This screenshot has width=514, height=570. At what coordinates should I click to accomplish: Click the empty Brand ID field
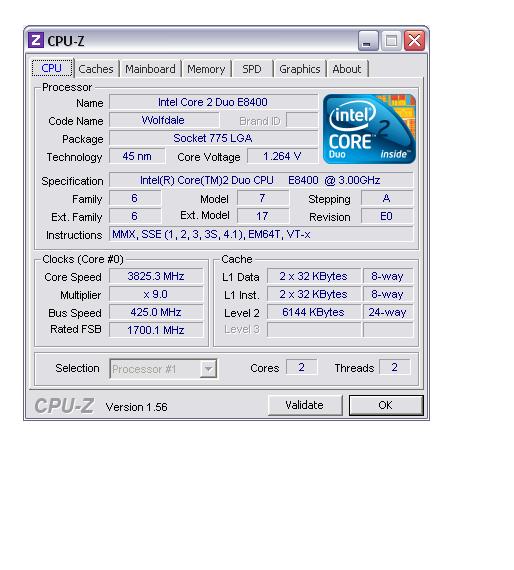302,120
